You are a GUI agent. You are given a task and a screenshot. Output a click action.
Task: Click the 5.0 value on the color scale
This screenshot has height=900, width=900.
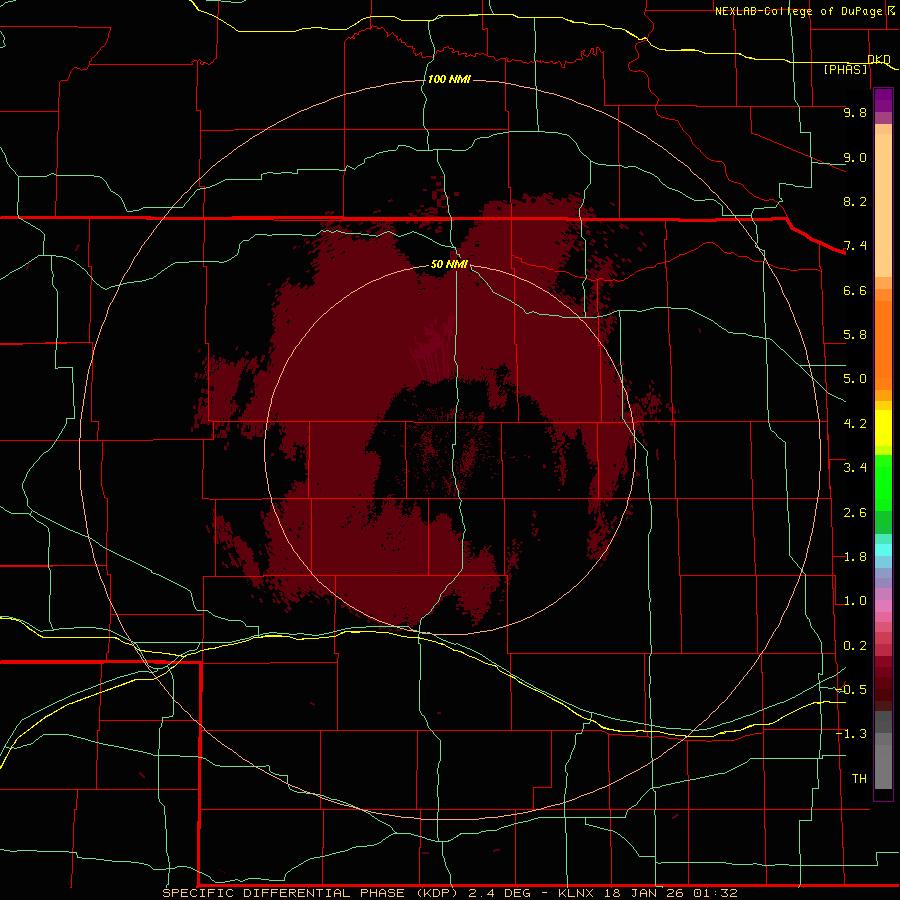(855, 379)
